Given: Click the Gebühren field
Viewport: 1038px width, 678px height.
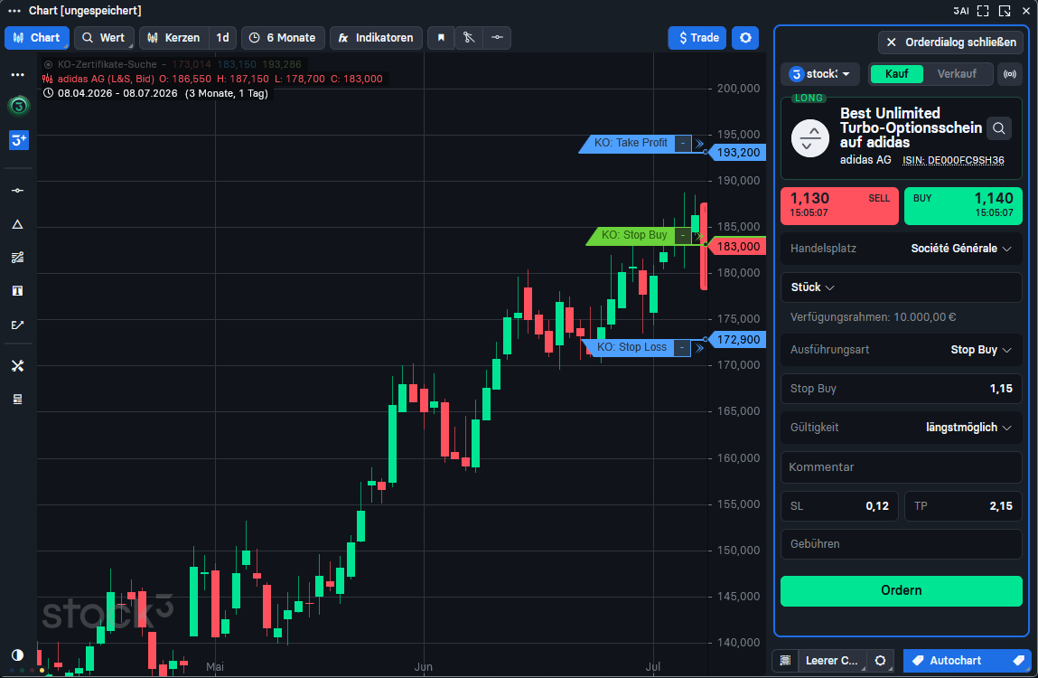Looking at the screenshot, I should coord(901,544).
